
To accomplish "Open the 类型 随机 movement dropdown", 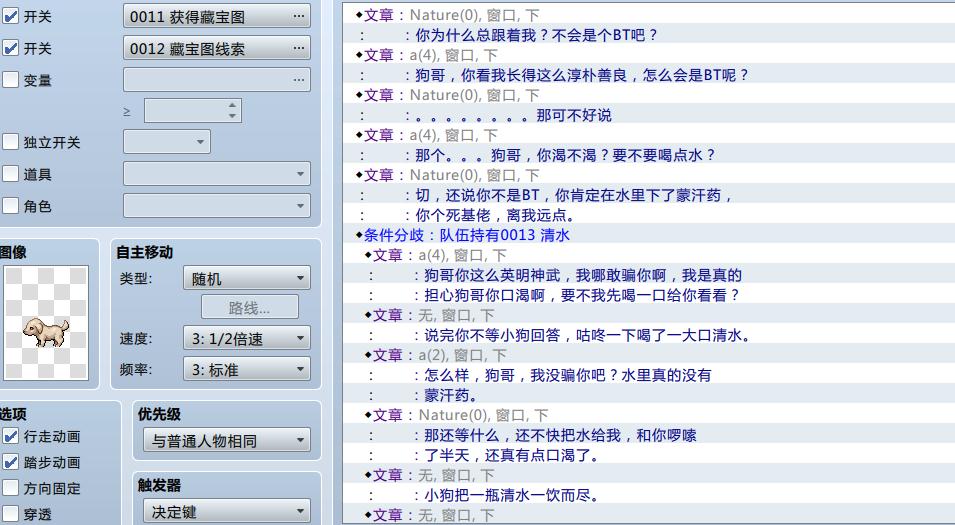I will point(247,278).
